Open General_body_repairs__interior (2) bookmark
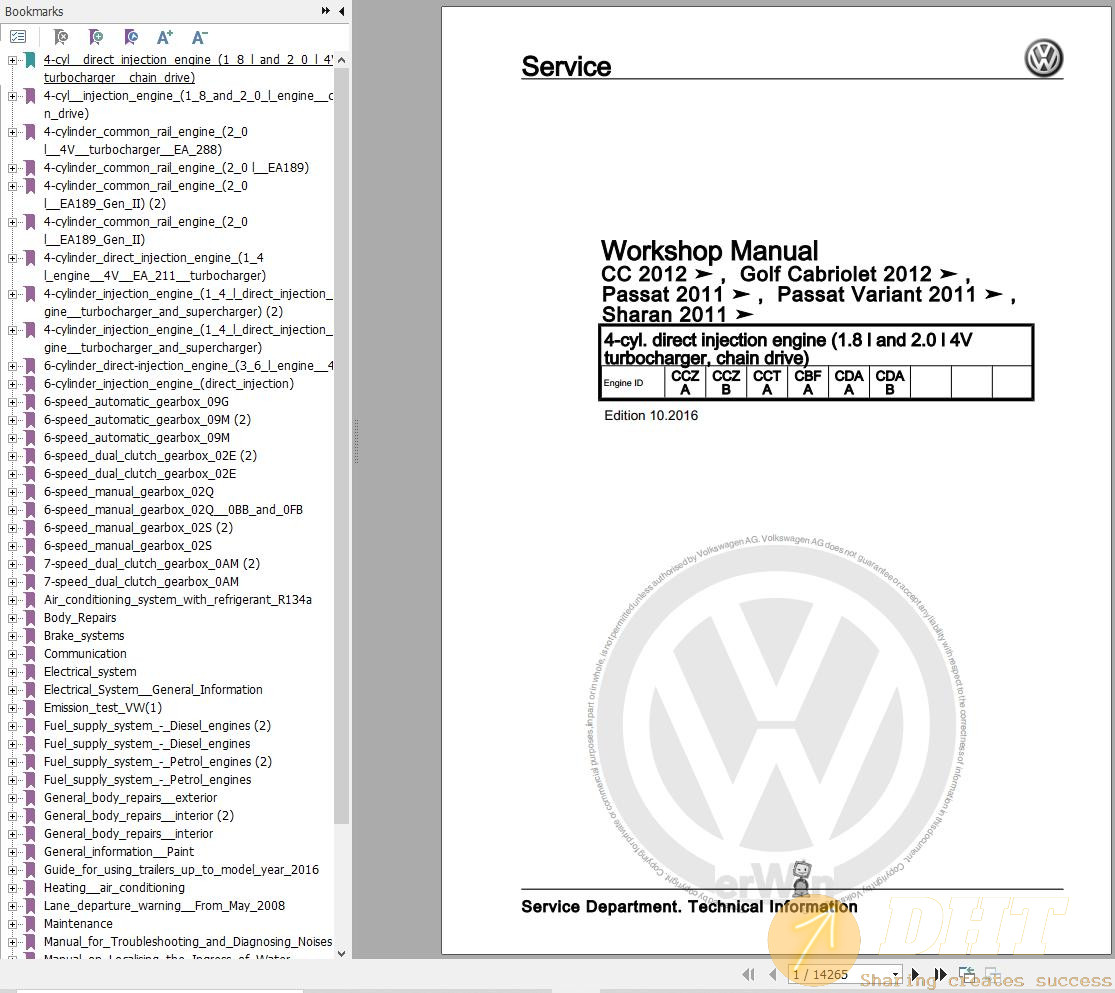 (139, 816)
